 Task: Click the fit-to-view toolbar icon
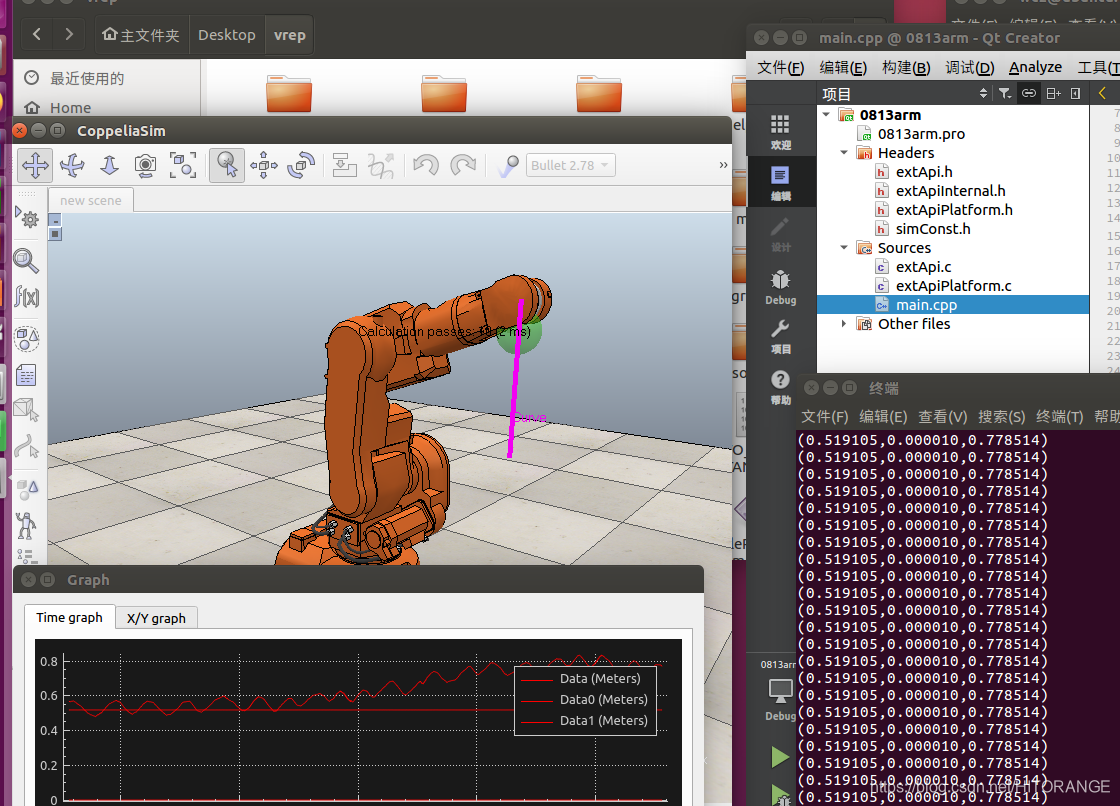[182, 165]
